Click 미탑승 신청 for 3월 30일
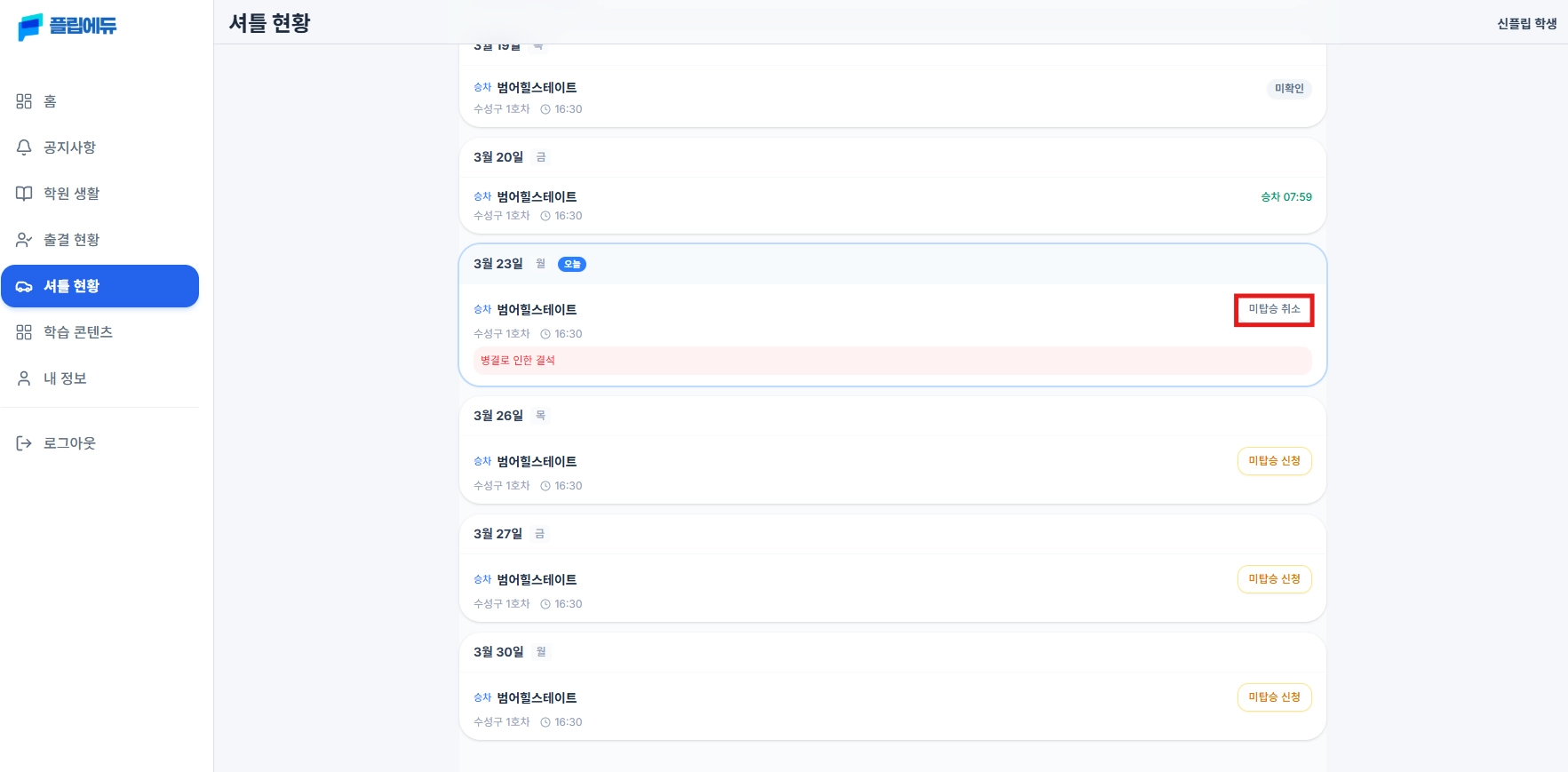1568x772 pixels. pyautogui.click(x=1274, y=697)
